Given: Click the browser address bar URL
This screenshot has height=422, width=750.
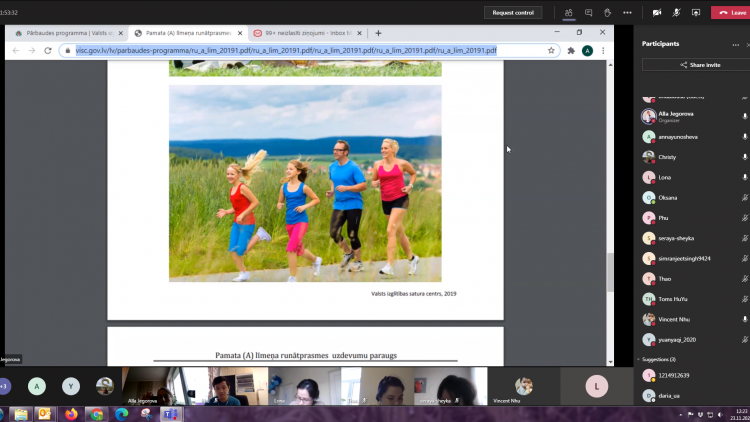Looking at the screenshot, I should 285,50.
